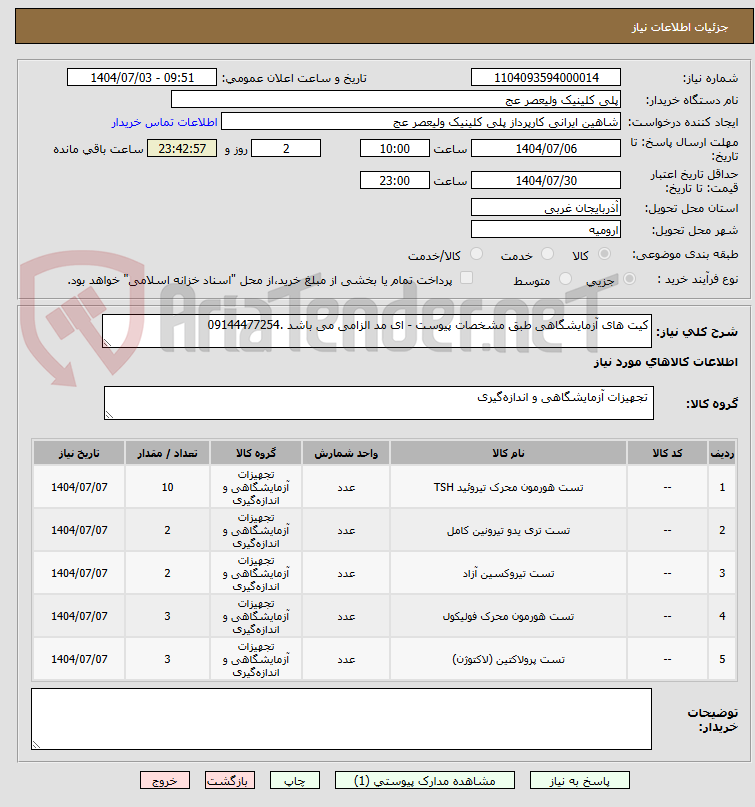Open the buyer contact info link
This screenshot has width=755, height=807.
(x=164, y=122)
